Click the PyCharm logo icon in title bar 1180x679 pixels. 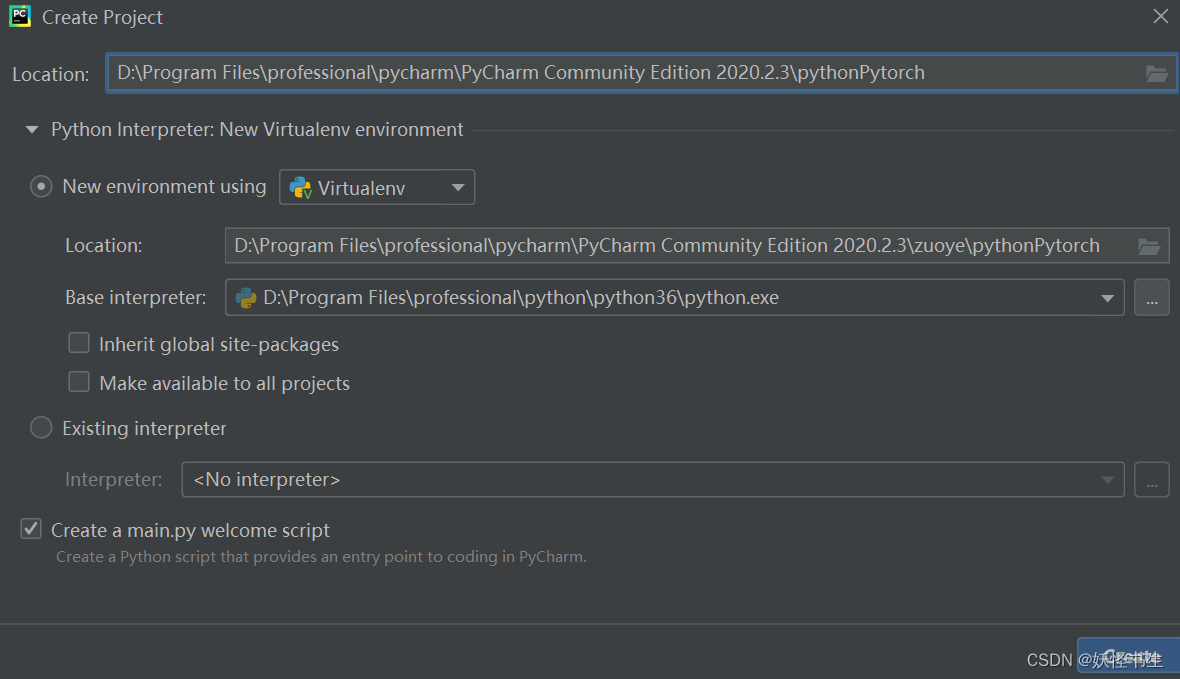tap(20, 17)
